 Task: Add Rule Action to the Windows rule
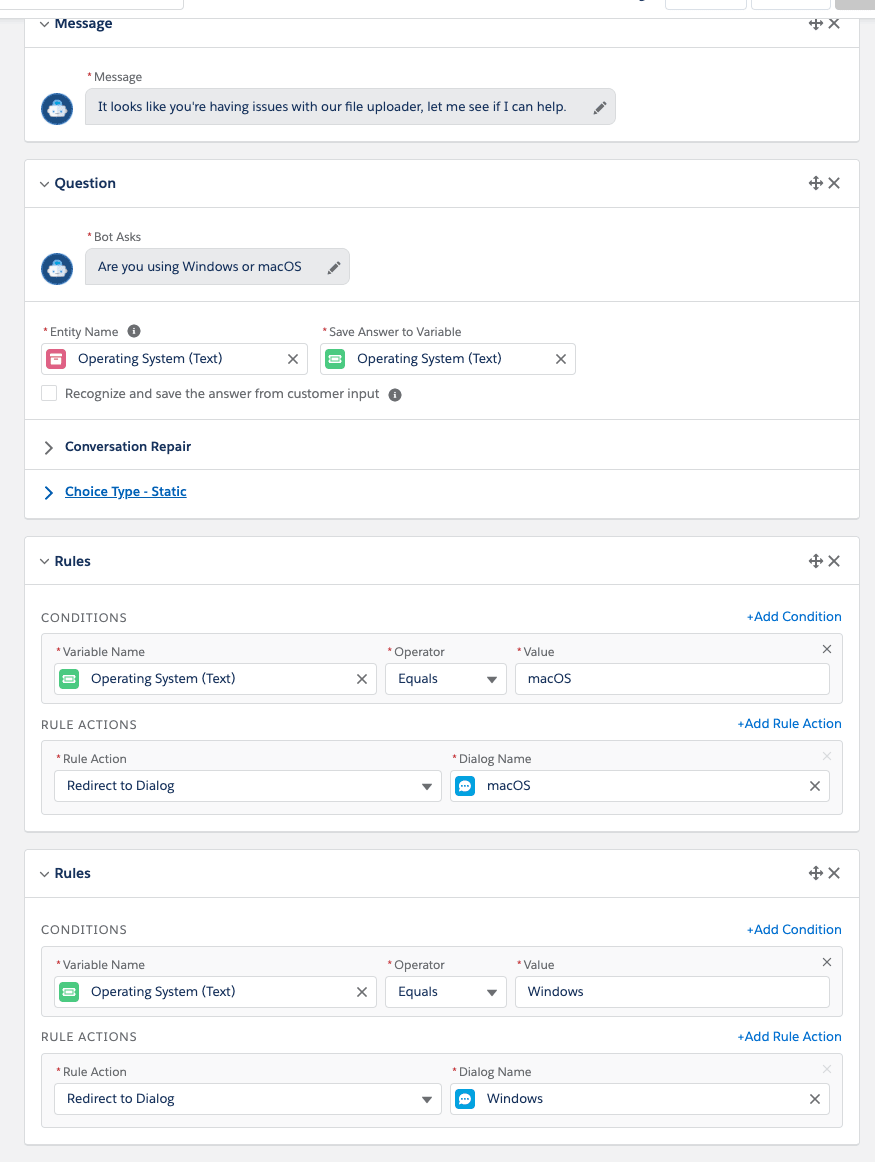click(789, 1036)
